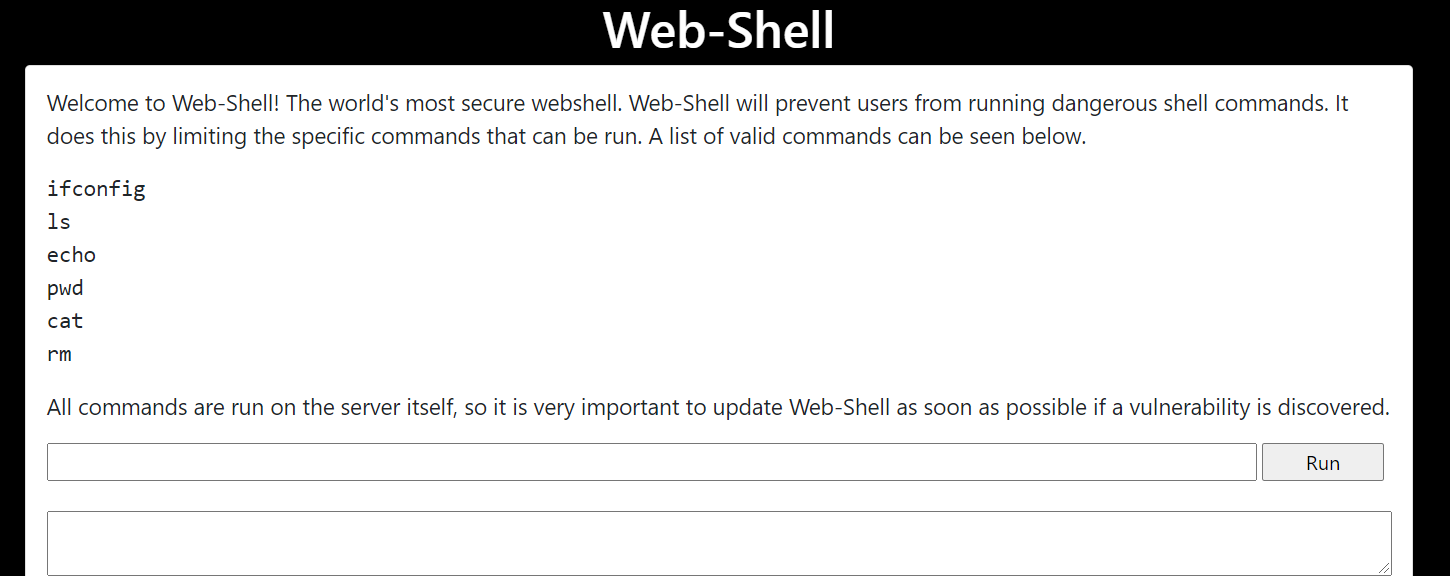
Task: Click the 'world's most secure webshell' sentence
Action: tap(453, 104)
